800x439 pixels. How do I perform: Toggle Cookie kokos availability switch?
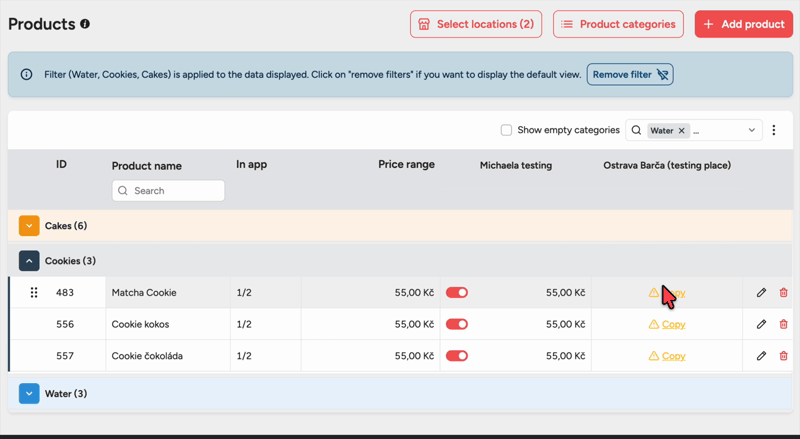click(x=457, y=324)
